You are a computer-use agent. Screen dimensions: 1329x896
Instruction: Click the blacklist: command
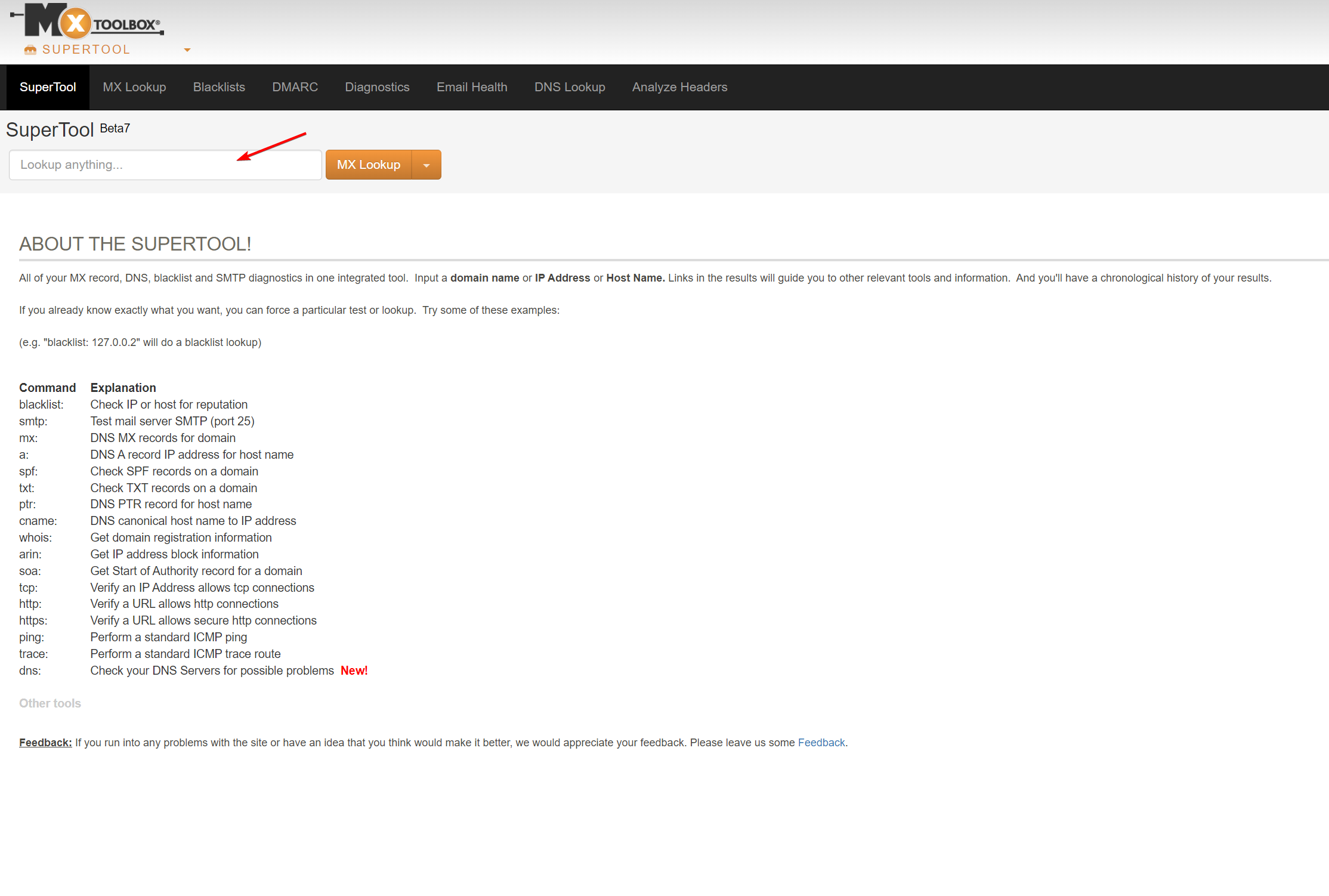click(x=41, y=404)
